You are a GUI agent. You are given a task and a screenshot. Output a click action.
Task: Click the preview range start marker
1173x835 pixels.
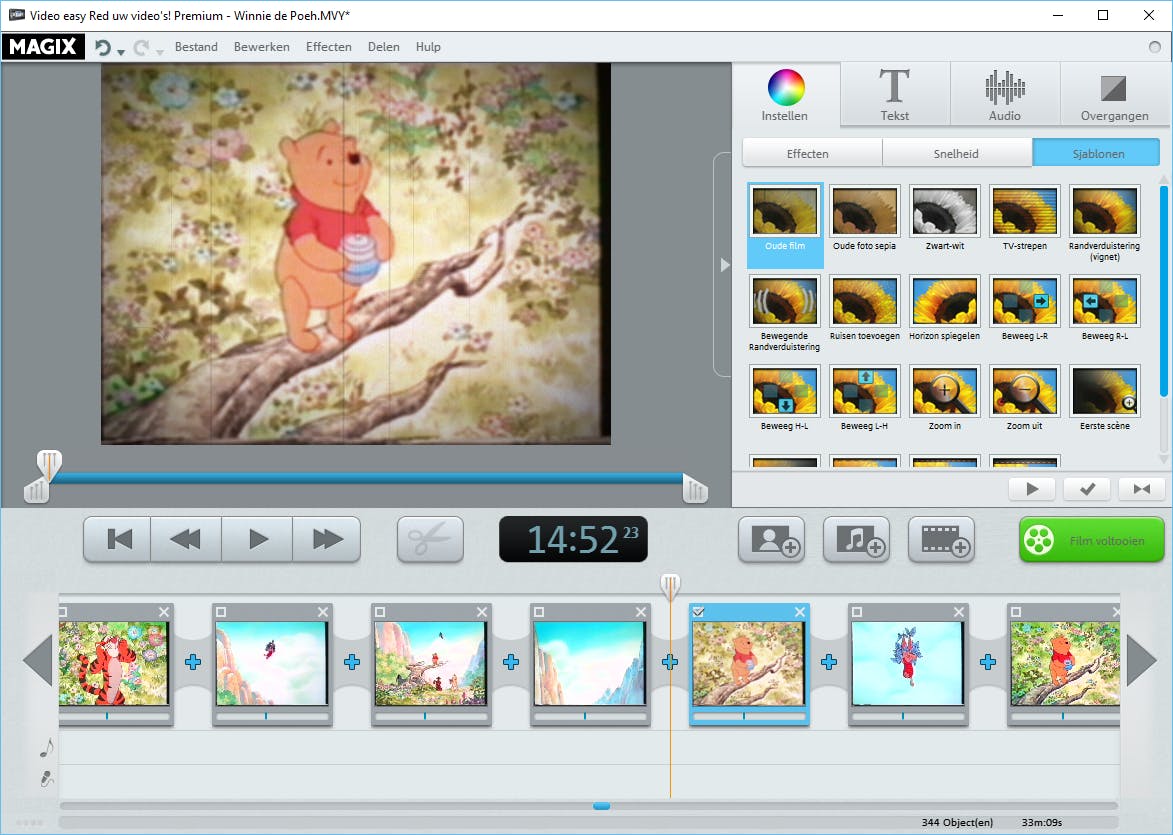36,491
